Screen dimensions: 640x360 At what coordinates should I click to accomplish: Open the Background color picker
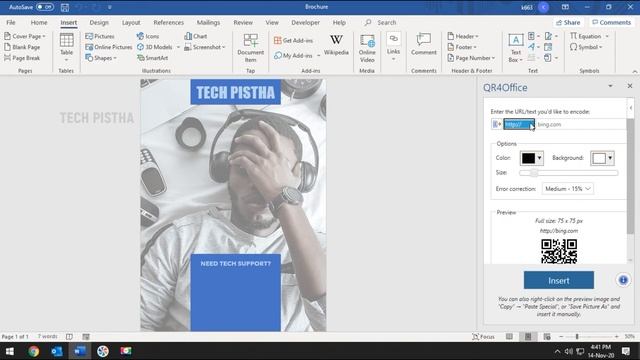[x=602, y=158]
